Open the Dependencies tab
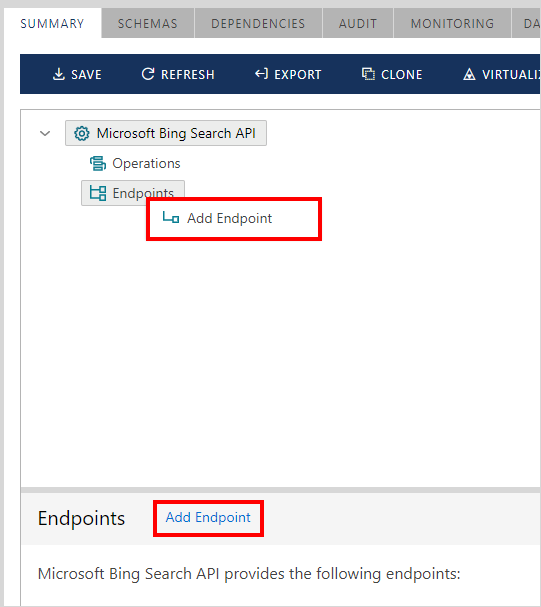This screenshot has height=607, width=541. coord(258,24)
